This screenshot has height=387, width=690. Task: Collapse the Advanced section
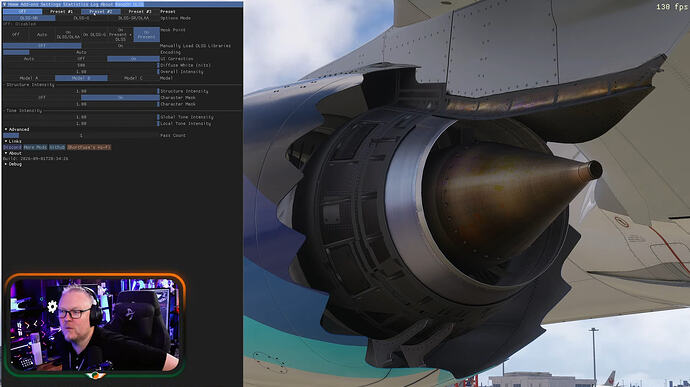[x=17, y=129]
